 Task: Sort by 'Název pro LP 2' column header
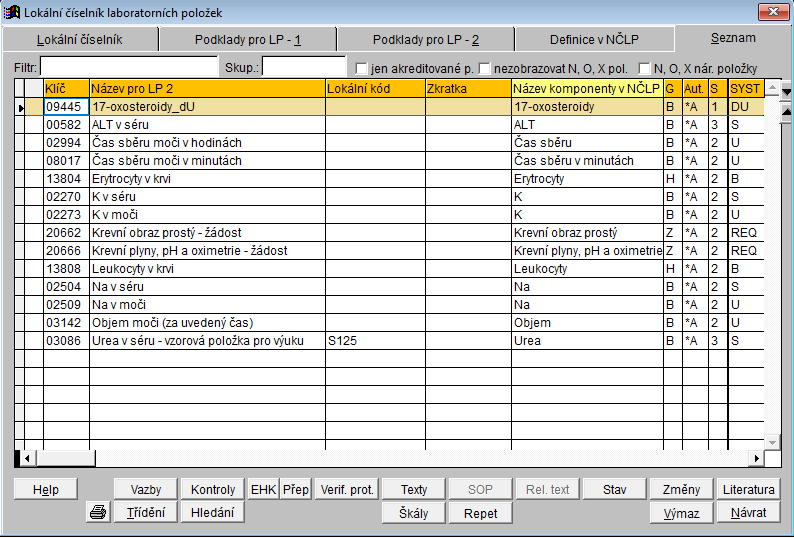pyautogui.click(x=207, y=89)
